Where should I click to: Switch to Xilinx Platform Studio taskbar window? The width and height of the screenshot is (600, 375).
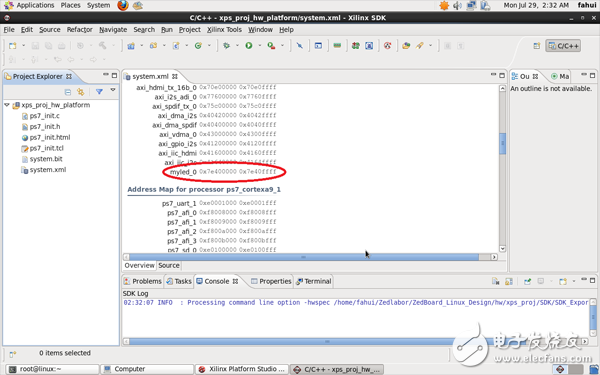(242, 369)
